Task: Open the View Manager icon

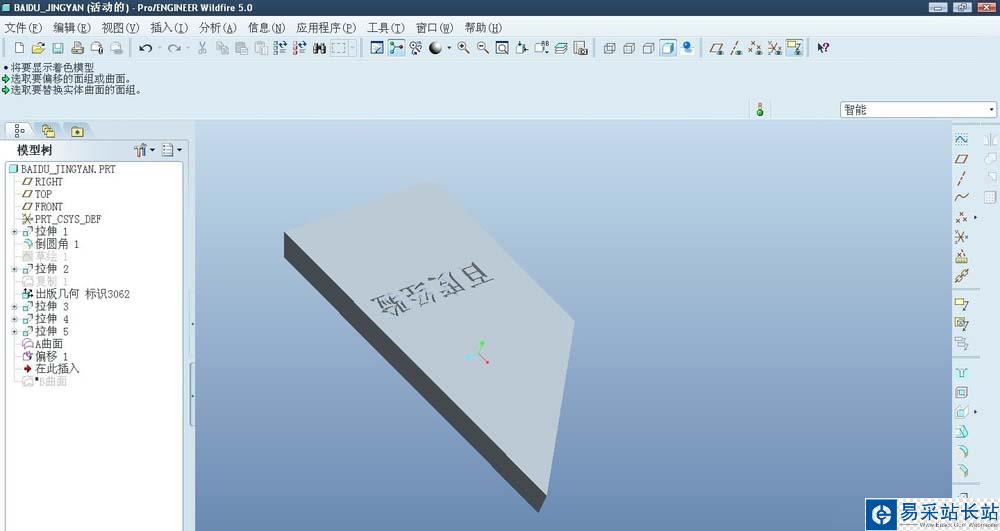Action: pyautogui.click(x=580, y=48)
